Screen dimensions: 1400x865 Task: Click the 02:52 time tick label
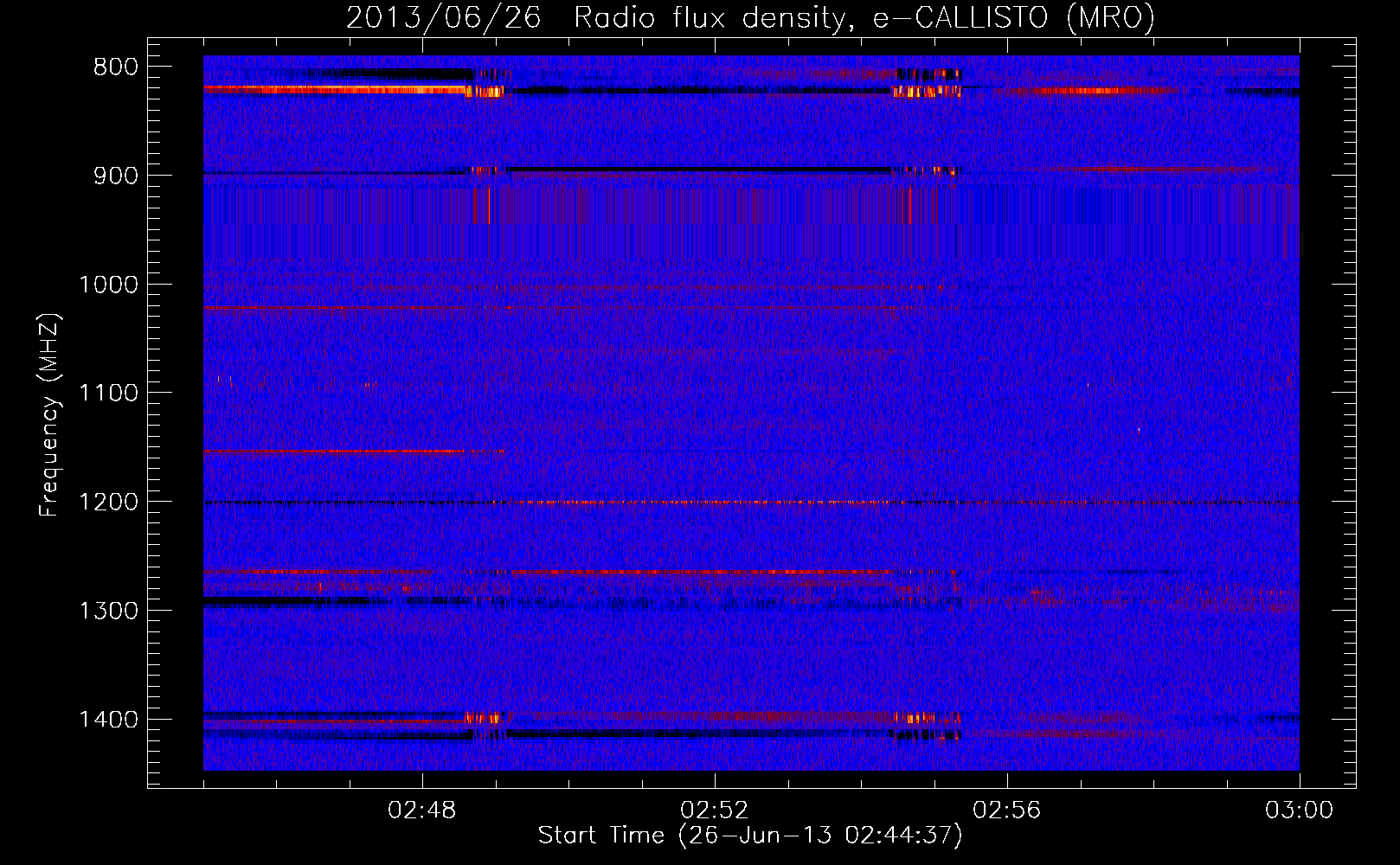(x=715, y=811)
